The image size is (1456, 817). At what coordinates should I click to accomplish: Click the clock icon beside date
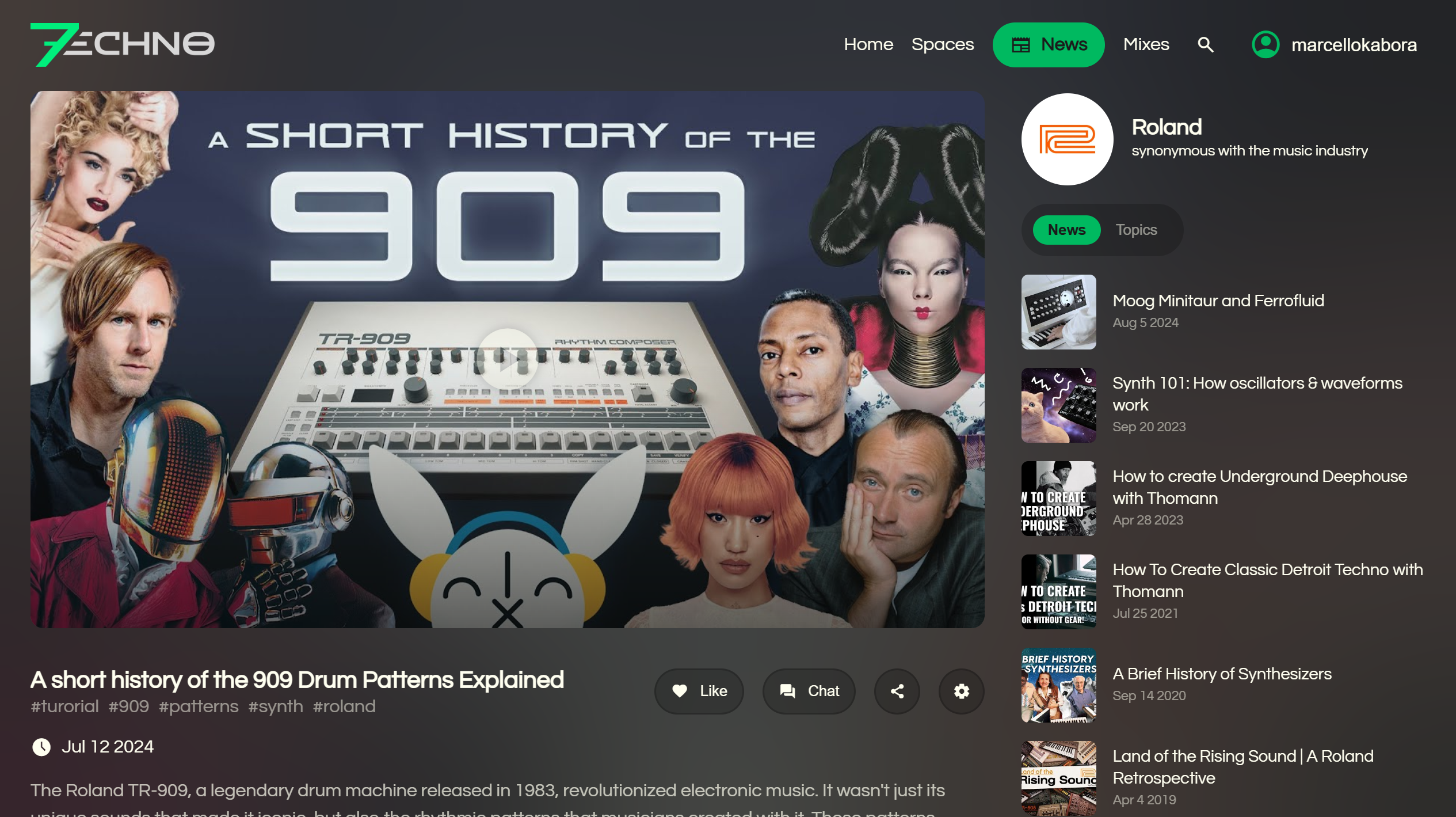click(x=41, y=747)
